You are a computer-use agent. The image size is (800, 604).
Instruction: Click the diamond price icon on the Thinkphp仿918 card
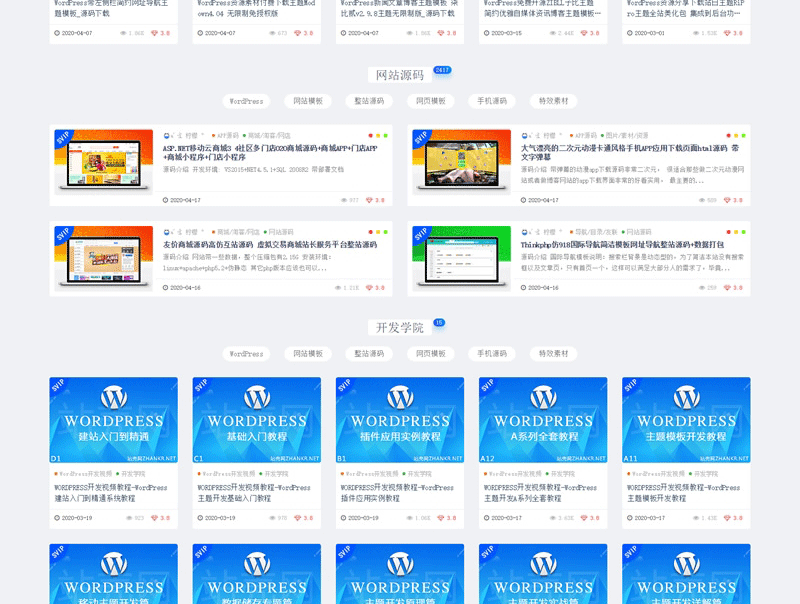(x=727, y=288)
